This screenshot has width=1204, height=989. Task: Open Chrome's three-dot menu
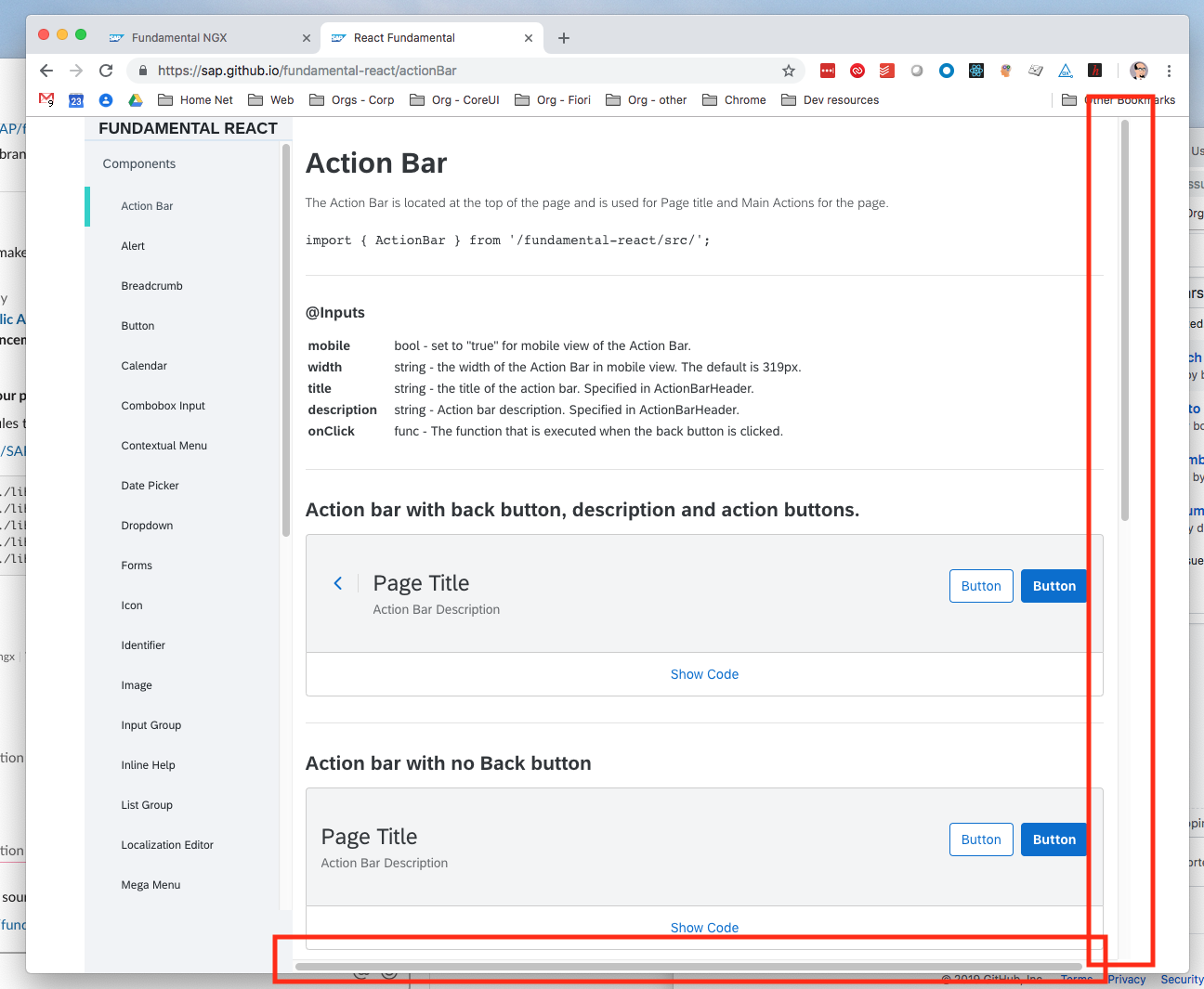1169,71
